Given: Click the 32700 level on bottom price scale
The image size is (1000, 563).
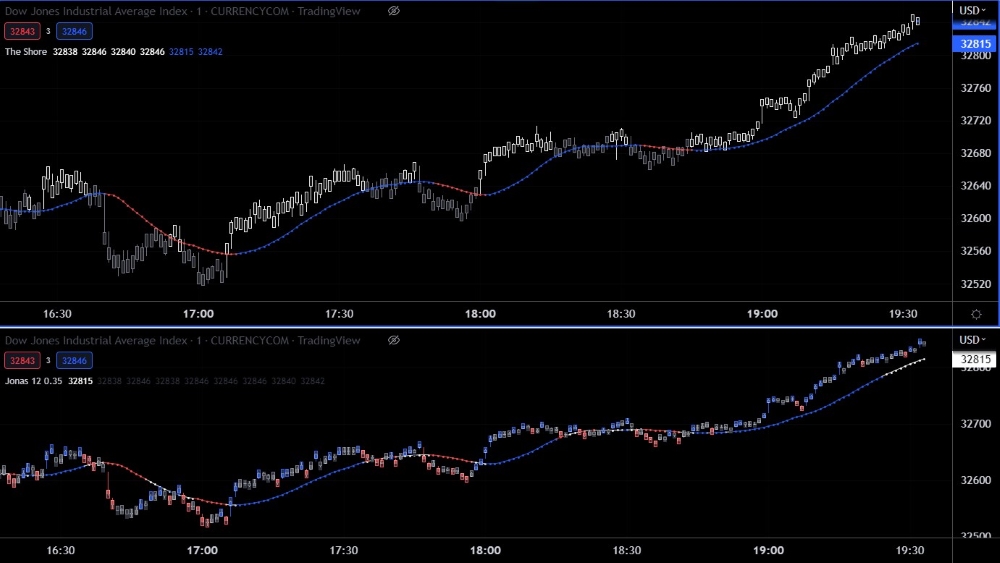Looking at the screenshot, I should point(975,424).
